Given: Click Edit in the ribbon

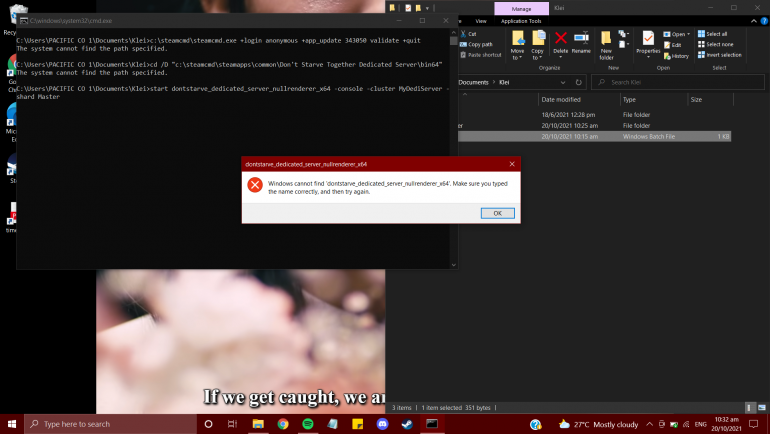Looking at the screenshot, I should tap(672, 45).
